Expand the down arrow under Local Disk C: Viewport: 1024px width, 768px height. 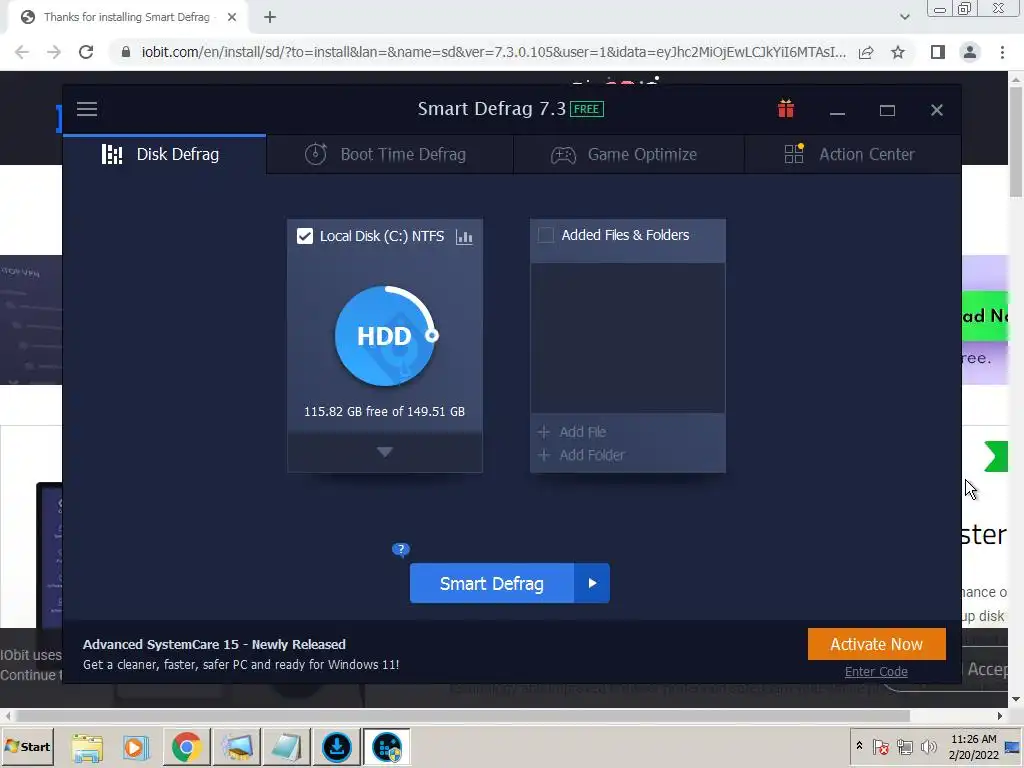click(385, 452)
